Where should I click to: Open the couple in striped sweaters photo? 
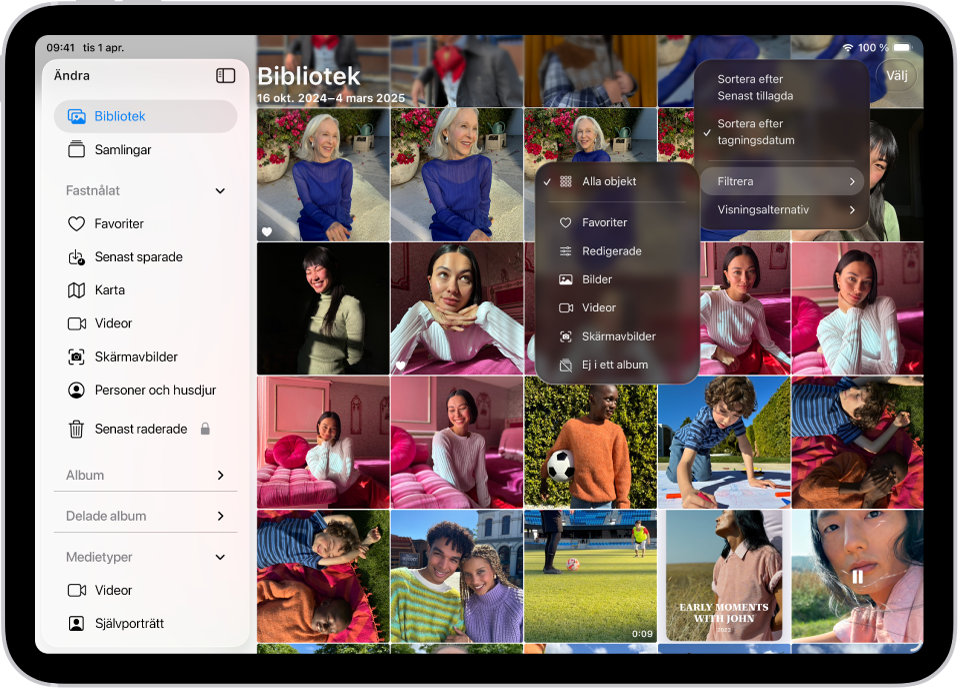[x=457, y=576]
